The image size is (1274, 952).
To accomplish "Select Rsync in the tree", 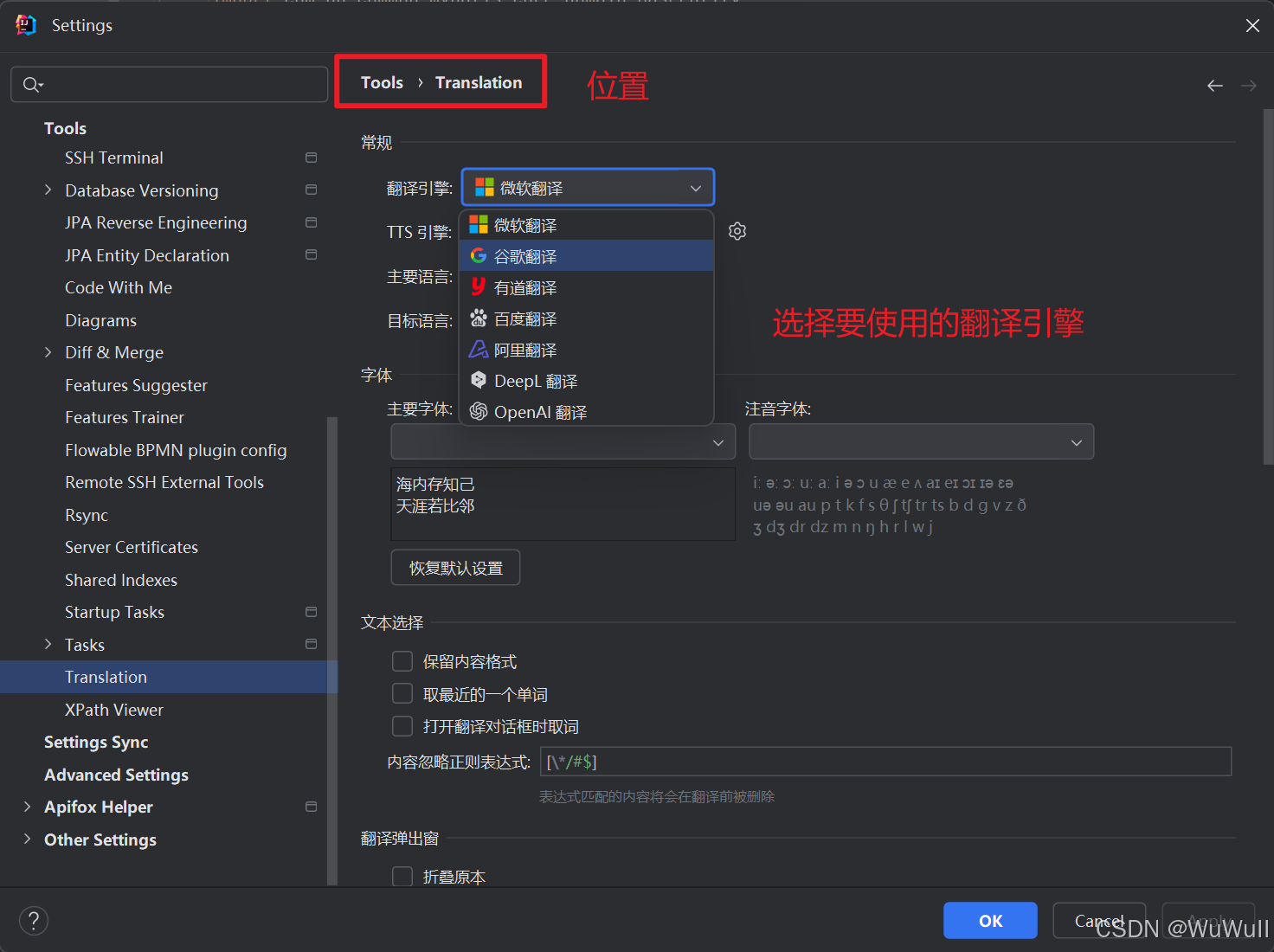I will (x=87, y=515).
